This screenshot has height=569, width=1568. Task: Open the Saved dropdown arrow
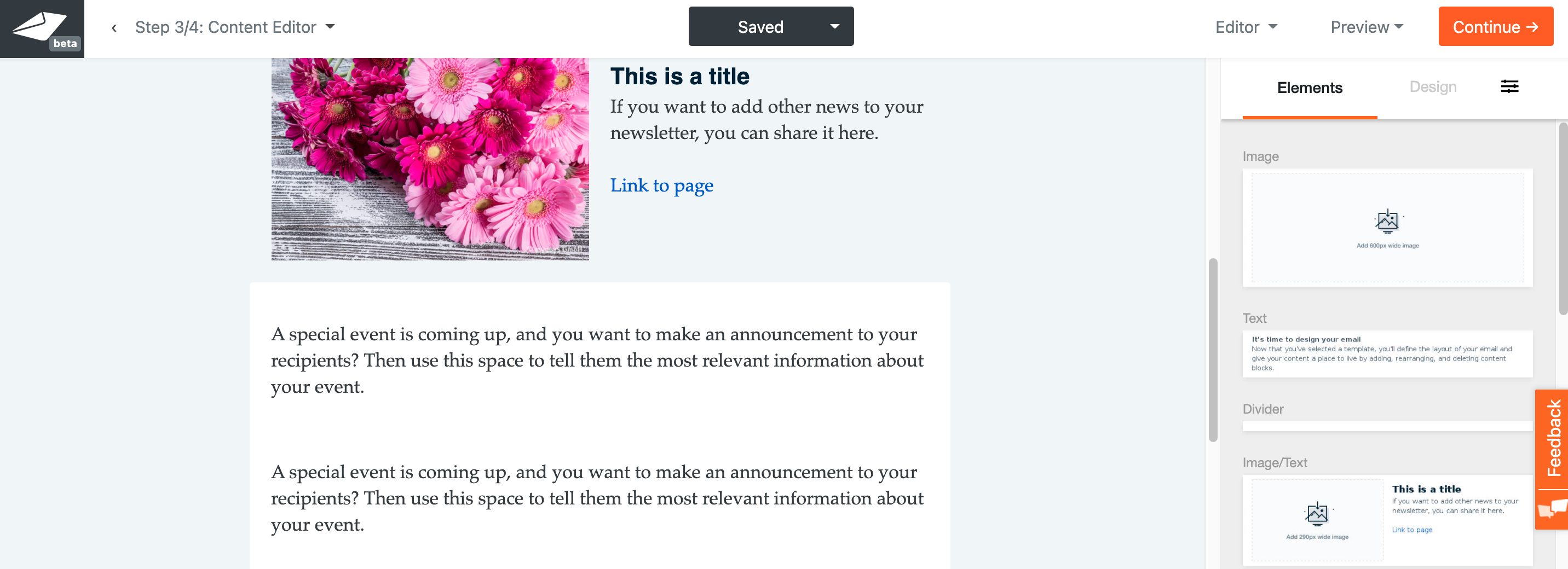pyautogui.click(x=834, y=27)
